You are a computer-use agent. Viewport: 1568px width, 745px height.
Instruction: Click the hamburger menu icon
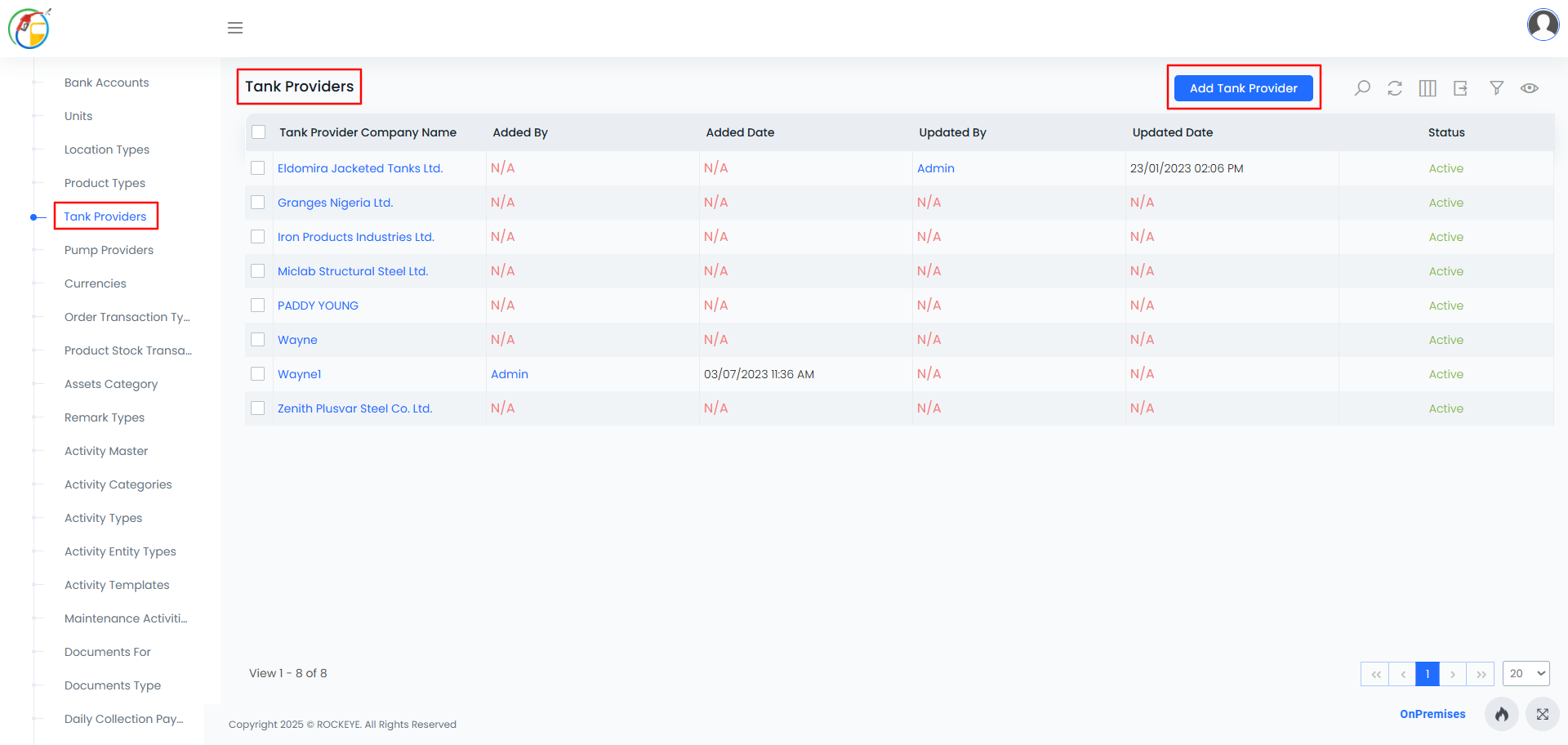235,28
